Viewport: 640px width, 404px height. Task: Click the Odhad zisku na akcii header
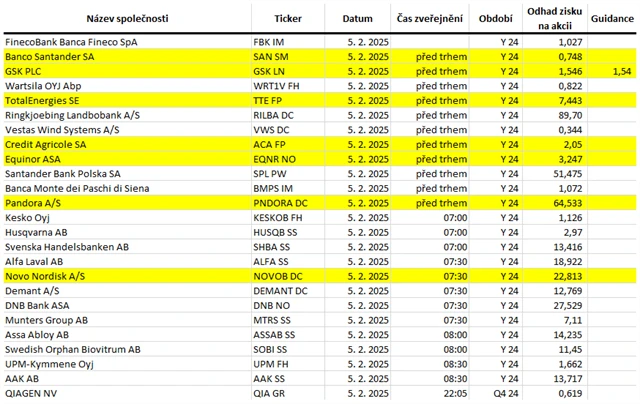click(554, 18)
